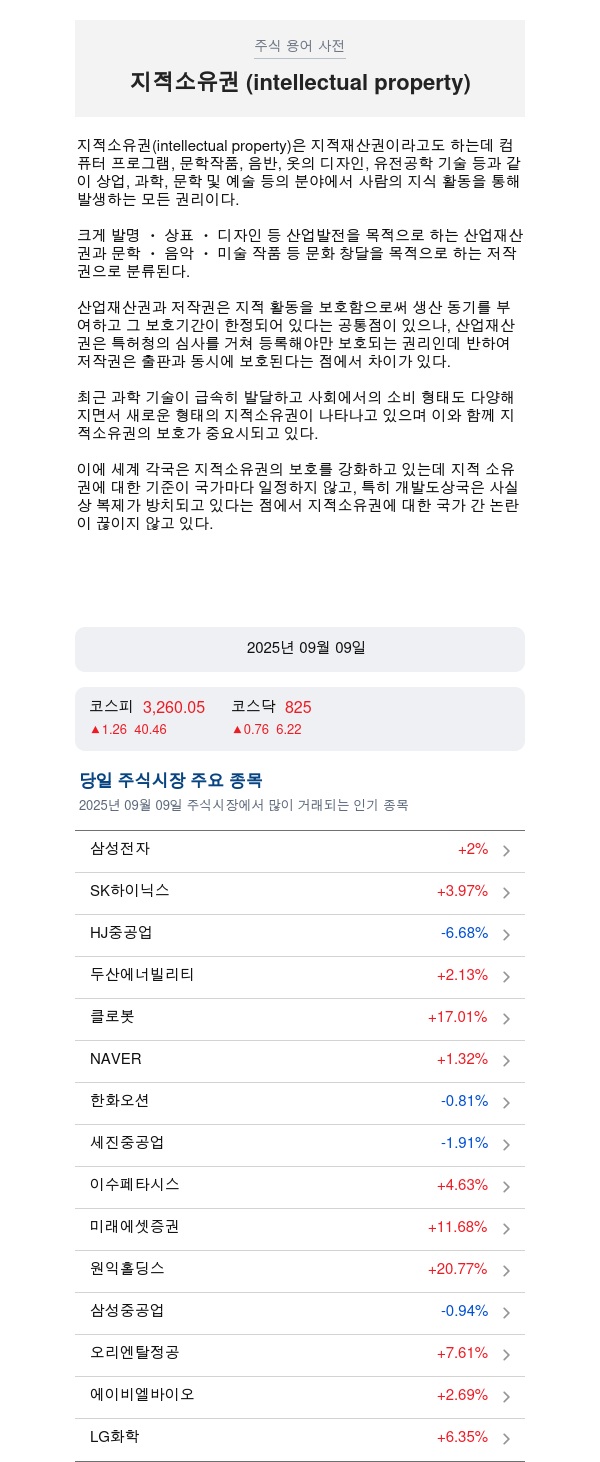Open the 삼성중공업 stock name
The height and width of the screenshot is (1462, 600).
(127, 1310)
